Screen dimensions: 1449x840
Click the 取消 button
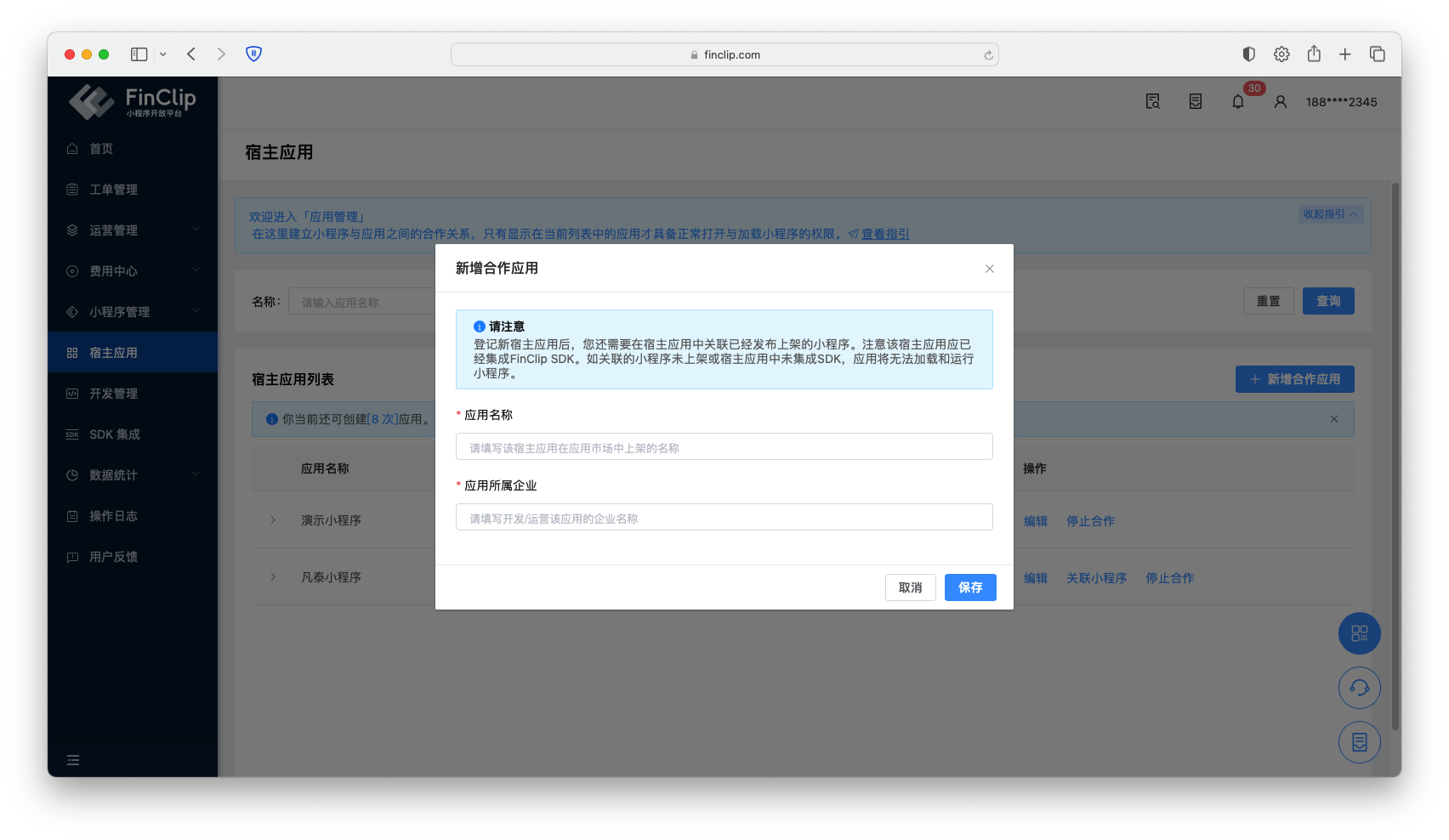(x=910, y=587)
